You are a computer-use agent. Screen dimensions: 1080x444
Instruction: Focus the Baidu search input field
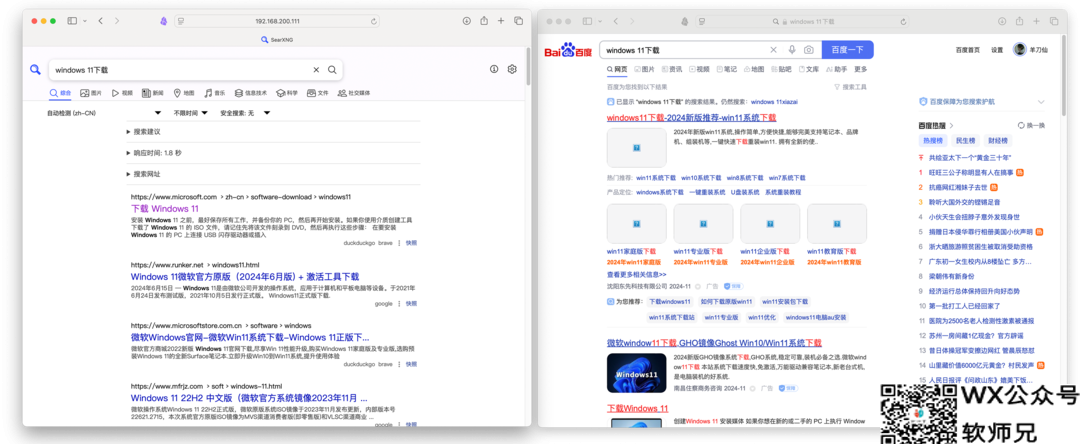[x=682, y=50]
